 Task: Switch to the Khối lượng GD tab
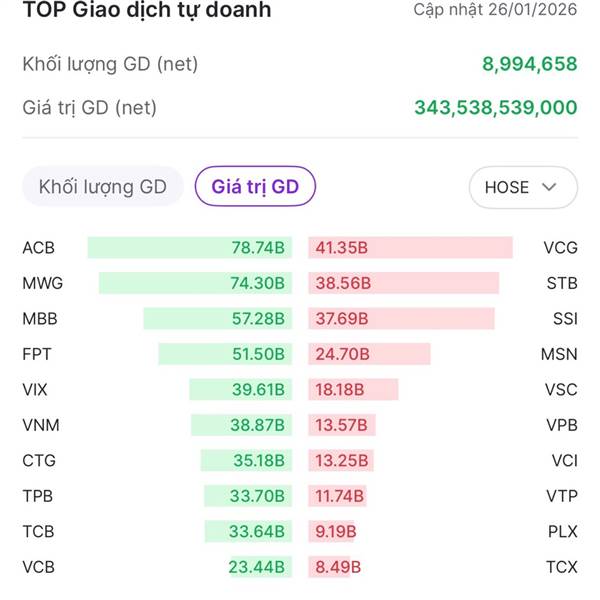[102, 187]
